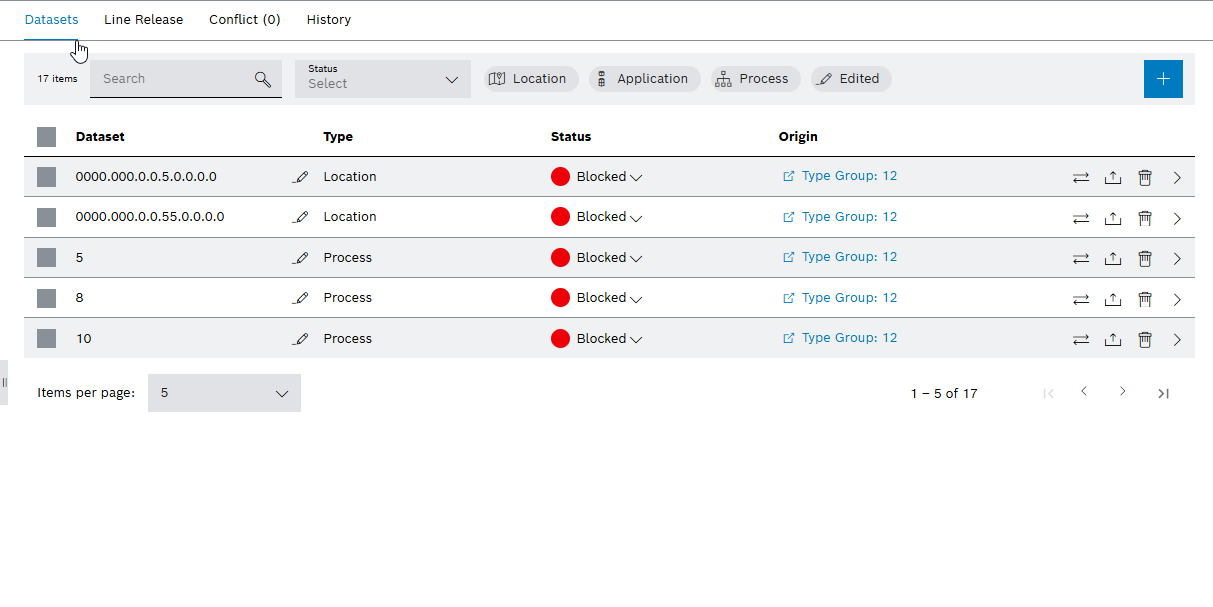Select the checkbox for dataset 5
Screen dimensions: 1213x607
[46, 258]
